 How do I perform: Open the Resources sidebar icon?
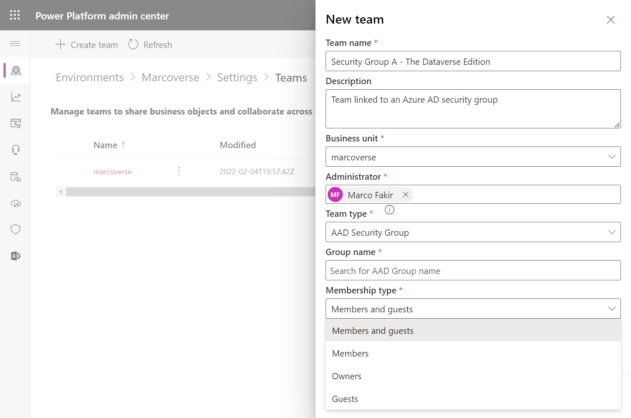[x=16, y=123]
